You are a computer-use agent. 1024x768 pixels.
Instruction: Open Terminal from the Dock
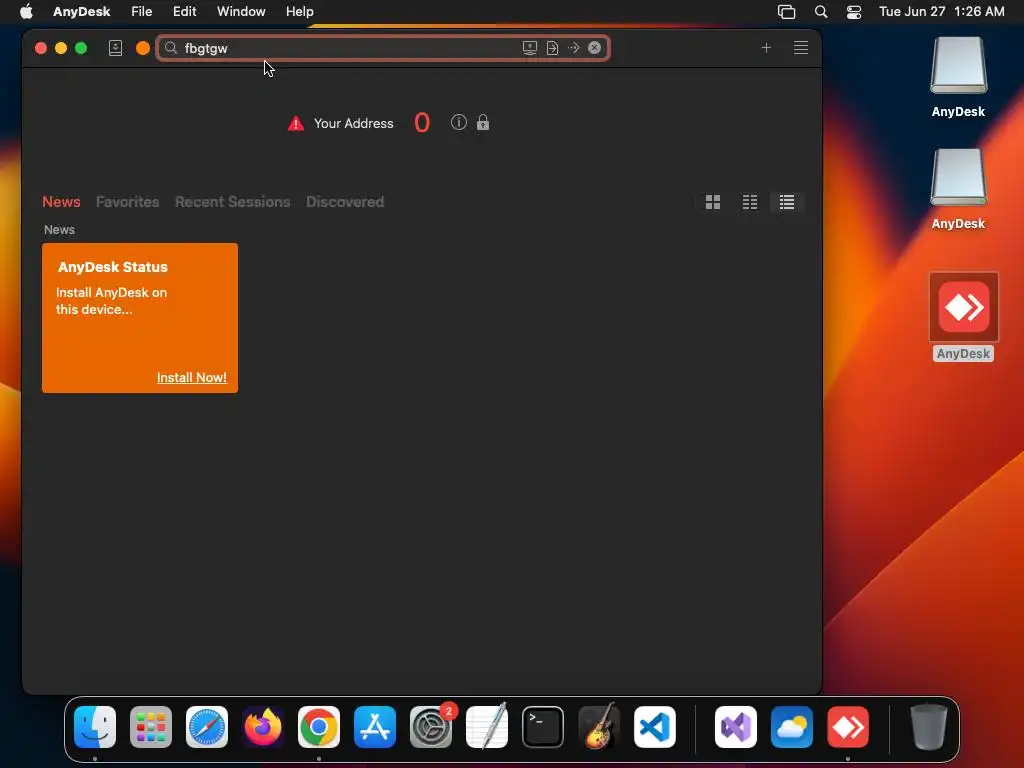click(x=543, y=727)
